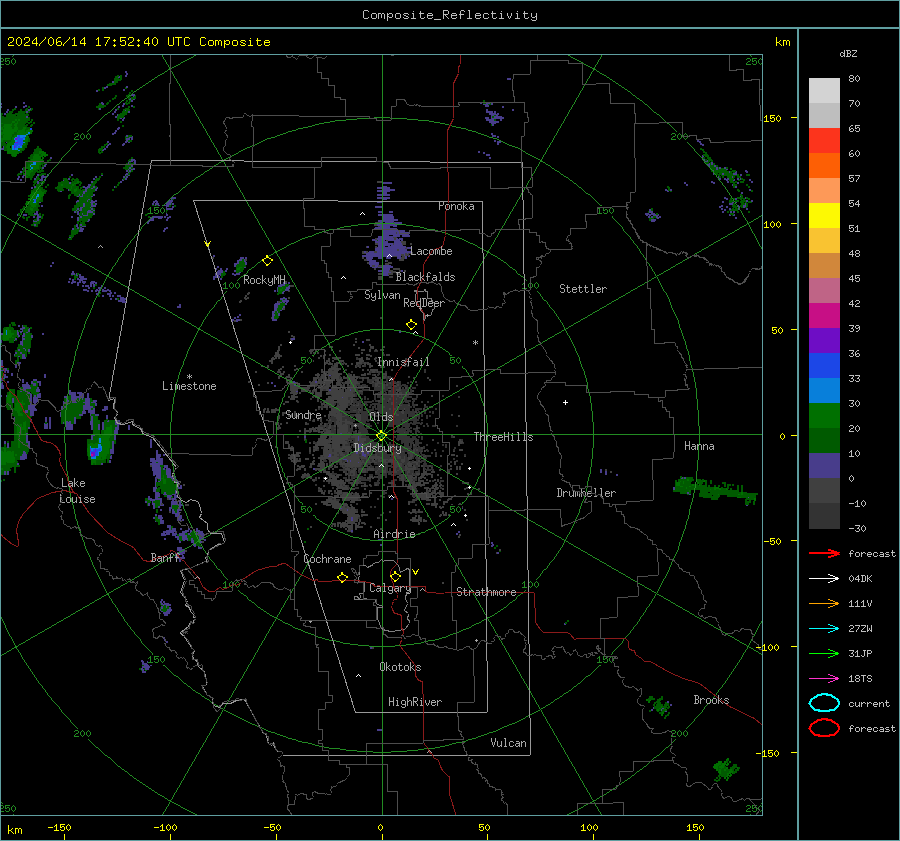This screenshot has width=900, height=841.
Task: Pick the light blue 30-33 dBZ swatch
Action: coord(824,391)
